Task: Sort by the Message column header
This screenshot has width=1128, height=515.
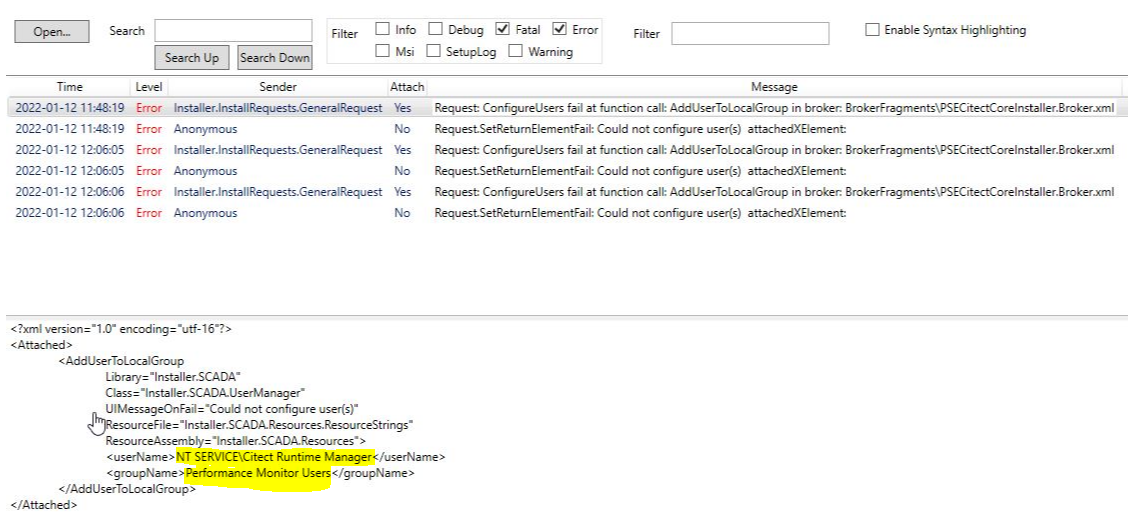Action: (774, 87)
